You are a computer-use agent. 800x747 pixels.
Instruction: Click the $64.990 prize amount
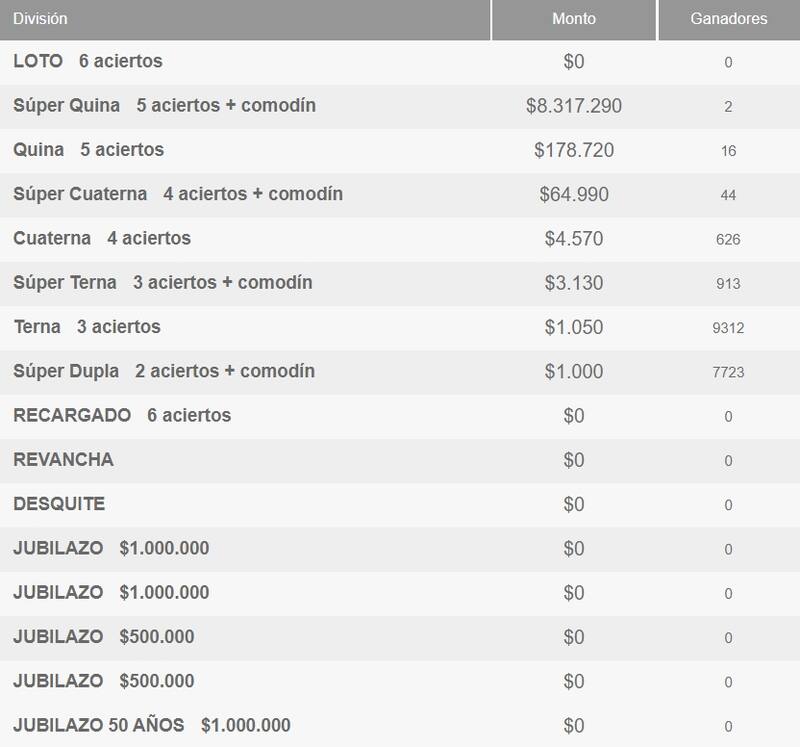[x=574, y=195]
